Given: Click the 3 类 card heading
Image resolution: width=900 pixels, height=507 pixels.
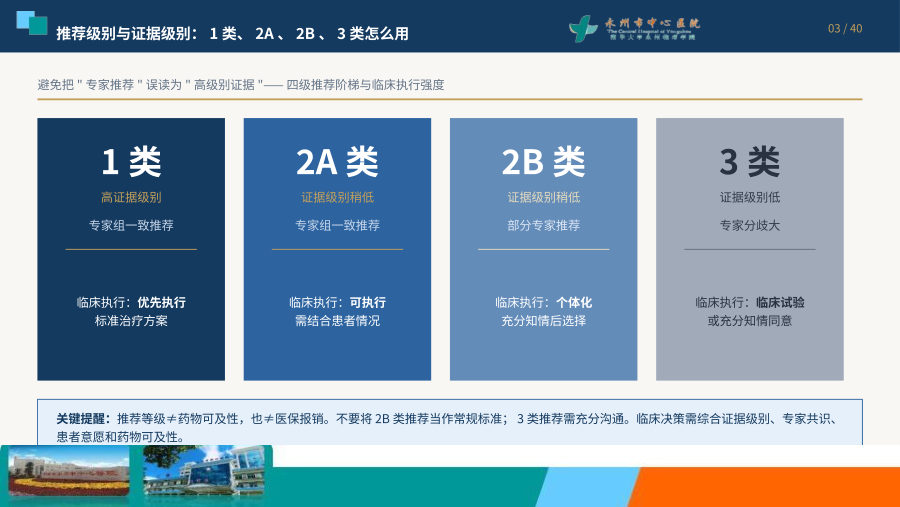Looking at the screenshot, I should coord(750,162).
